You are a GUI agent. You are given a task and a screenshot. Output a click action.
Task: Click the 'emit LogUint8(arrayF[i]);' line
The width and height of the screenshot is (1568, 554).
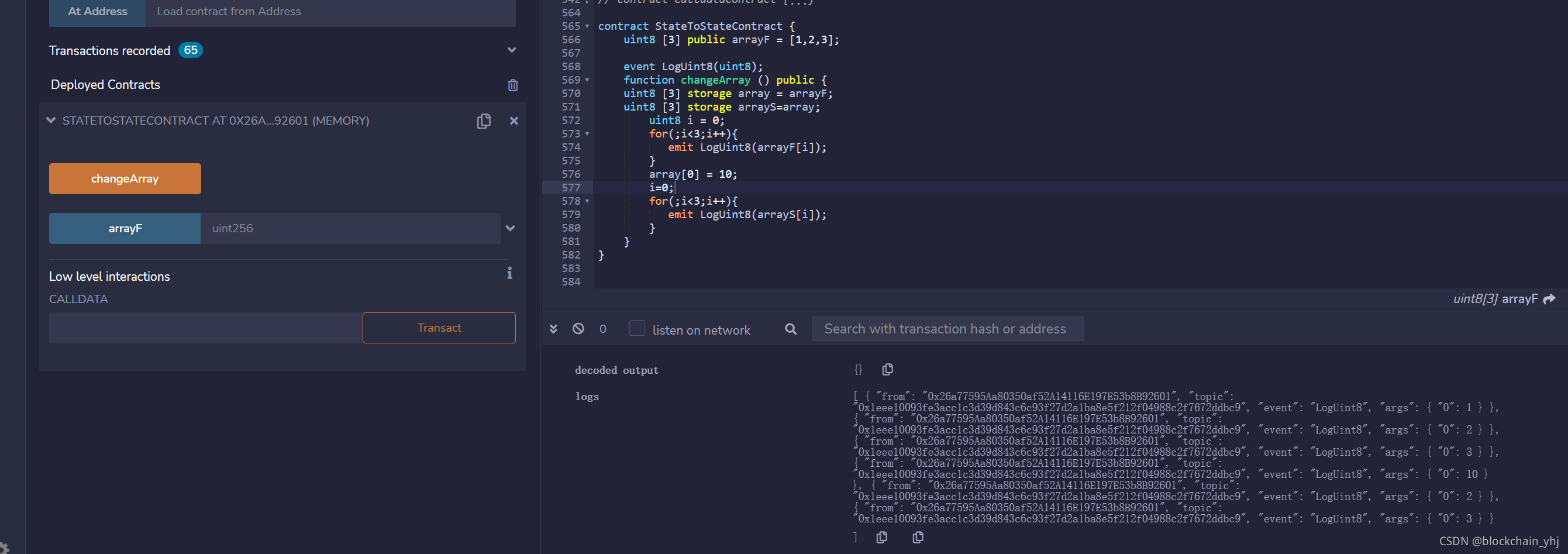click(x=747, y=147)
